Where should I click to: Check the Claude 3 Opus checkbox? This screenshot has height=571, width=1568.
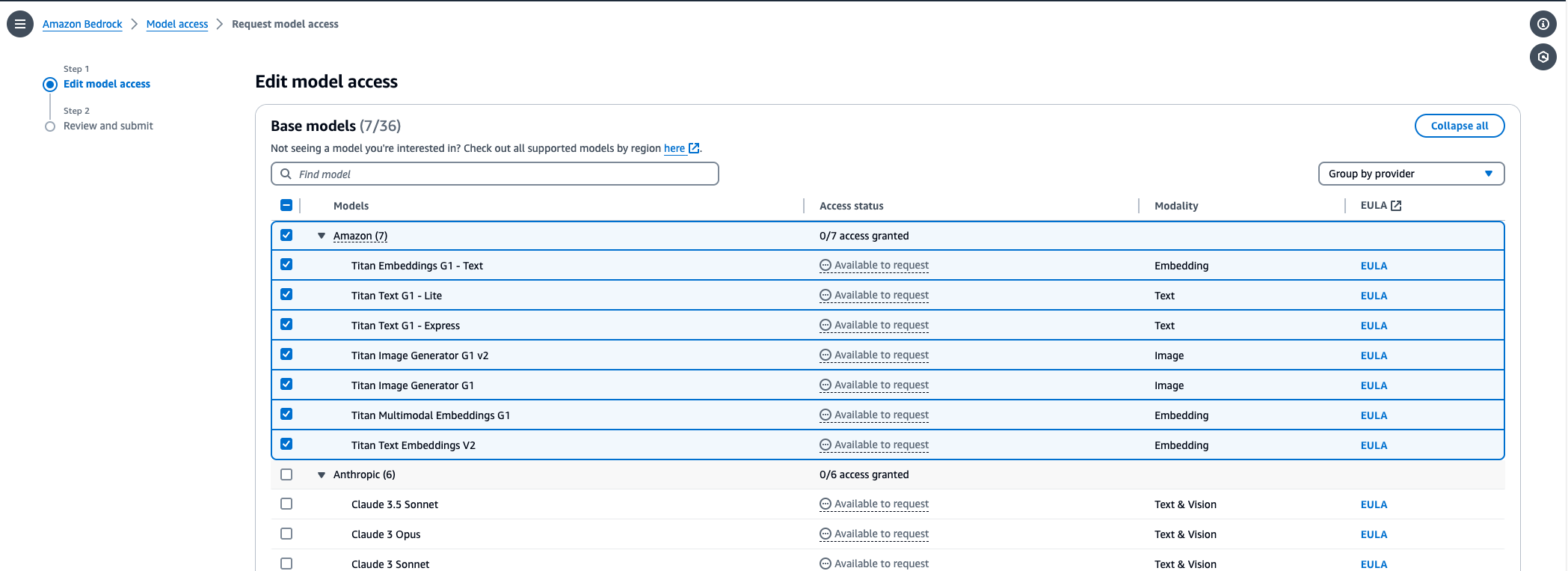coord(286,534)
